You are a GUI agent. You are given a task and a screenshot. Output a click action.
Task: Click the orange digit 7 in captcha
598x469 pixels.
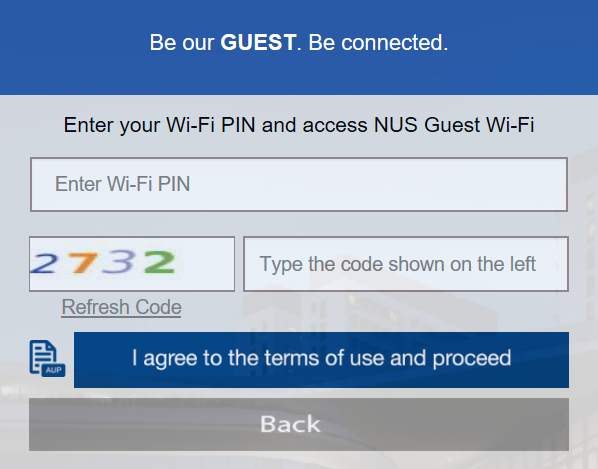pyautogui.click(x=83, y=262)
